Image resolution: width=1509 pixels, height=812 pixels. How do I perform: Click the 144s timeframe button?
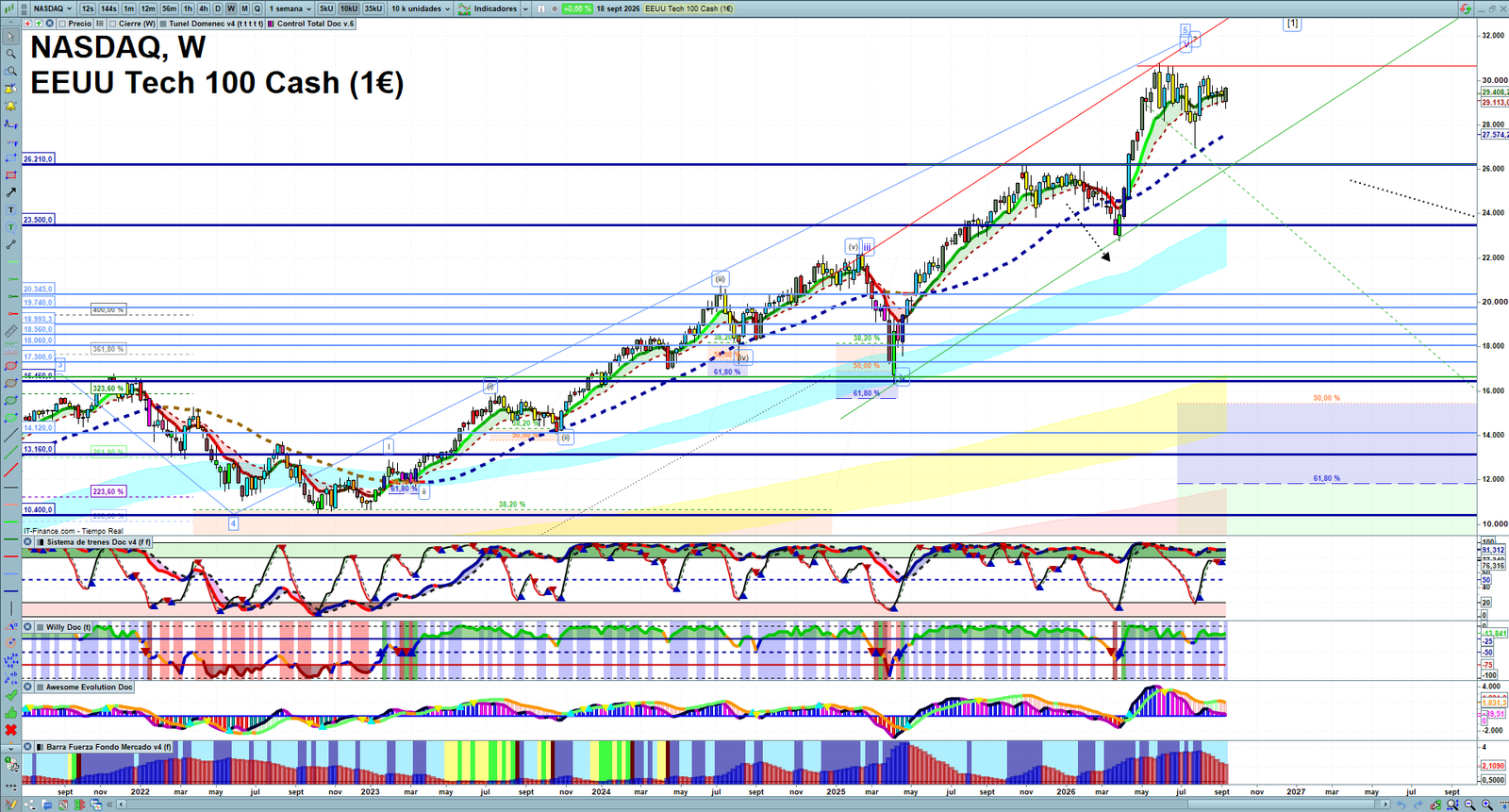click(x=108, y=8)
